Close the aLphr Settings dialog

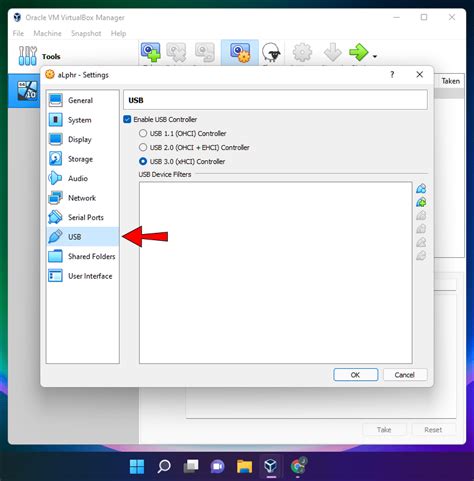point(420,75)
